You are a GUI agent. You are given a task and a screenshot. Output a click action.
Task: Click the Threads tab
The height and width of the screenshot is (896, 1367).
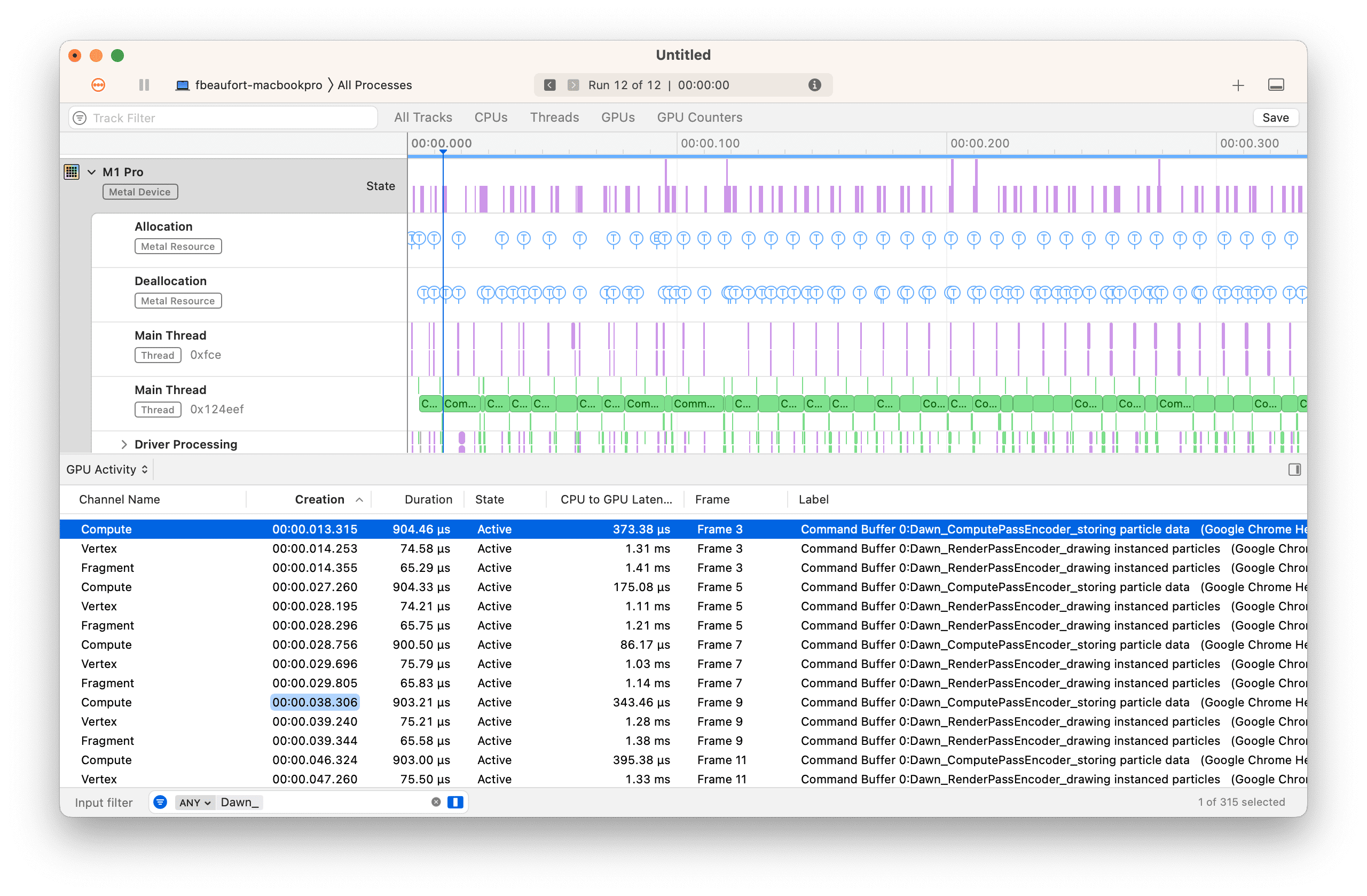pyautogui.click(x=553, y=117)
